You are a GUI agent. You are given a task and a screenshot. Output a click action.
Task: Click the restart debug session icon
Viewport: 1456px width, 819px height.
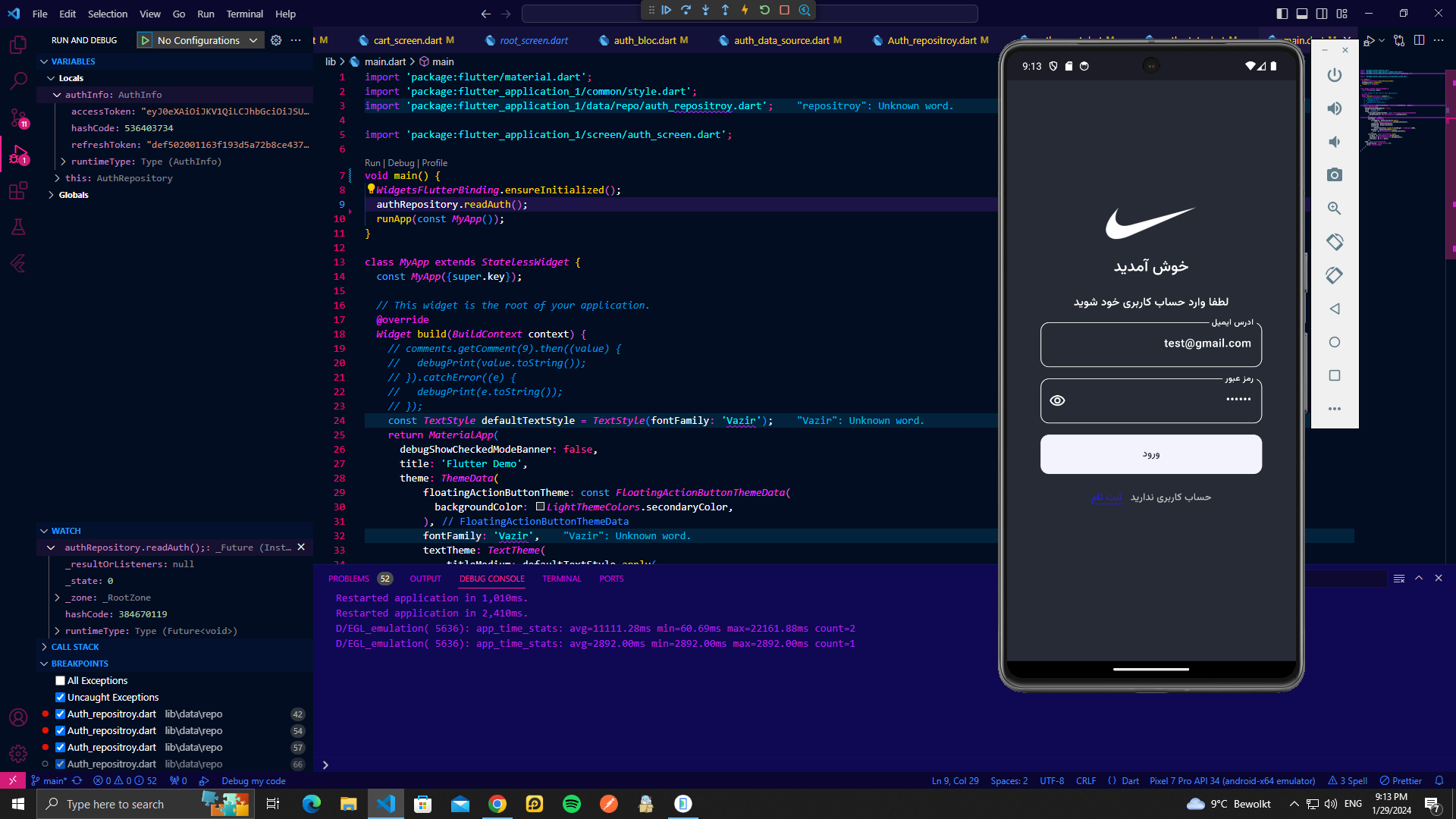764,10
